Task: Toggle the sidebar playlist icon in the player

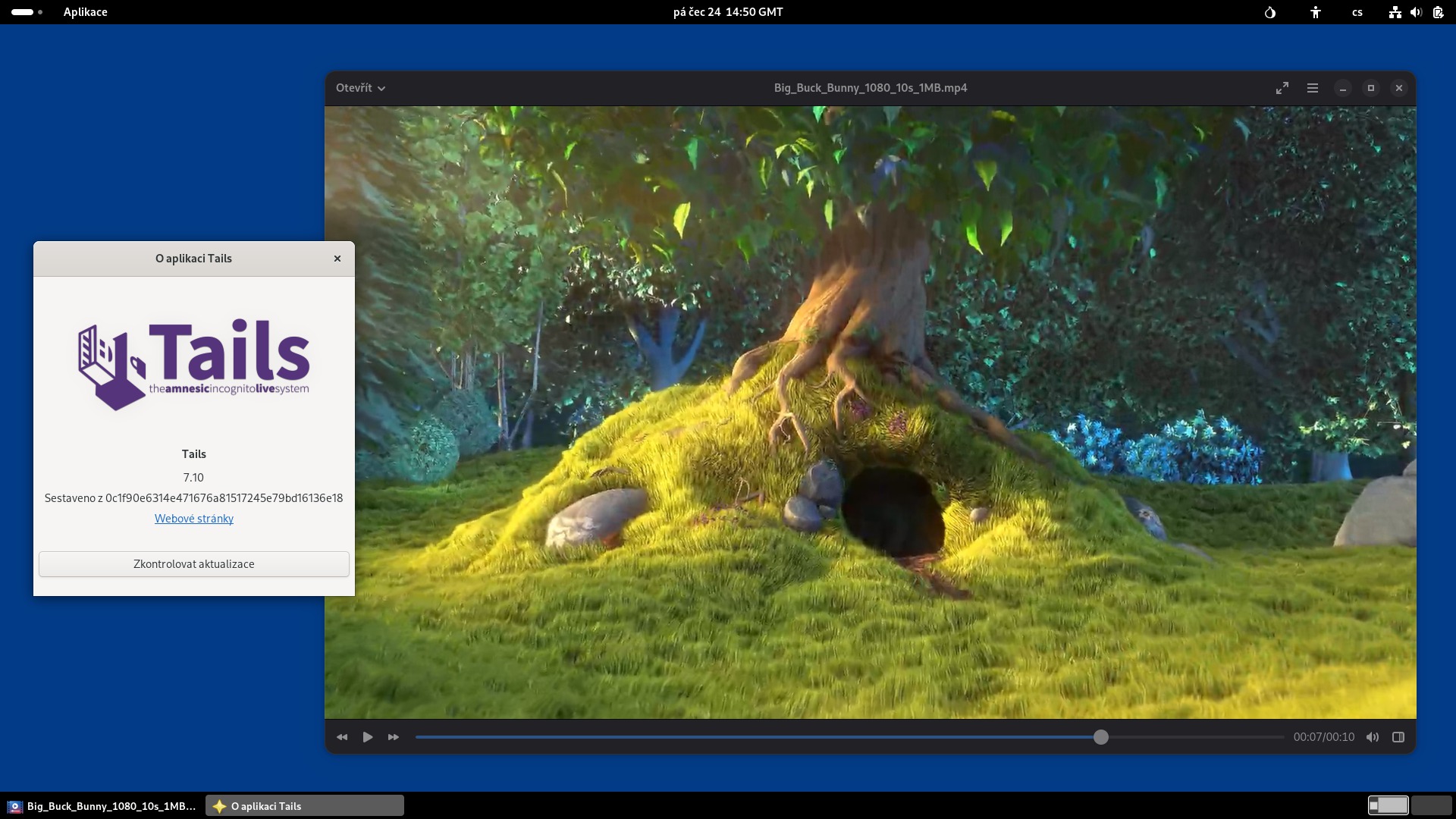Action: point(1398,737)
